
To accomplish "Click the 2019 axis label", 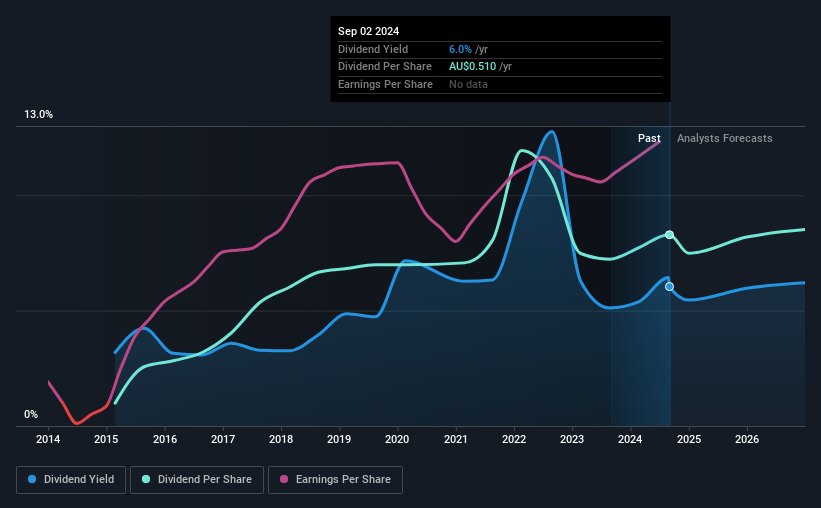I will [x=339, y=439].
